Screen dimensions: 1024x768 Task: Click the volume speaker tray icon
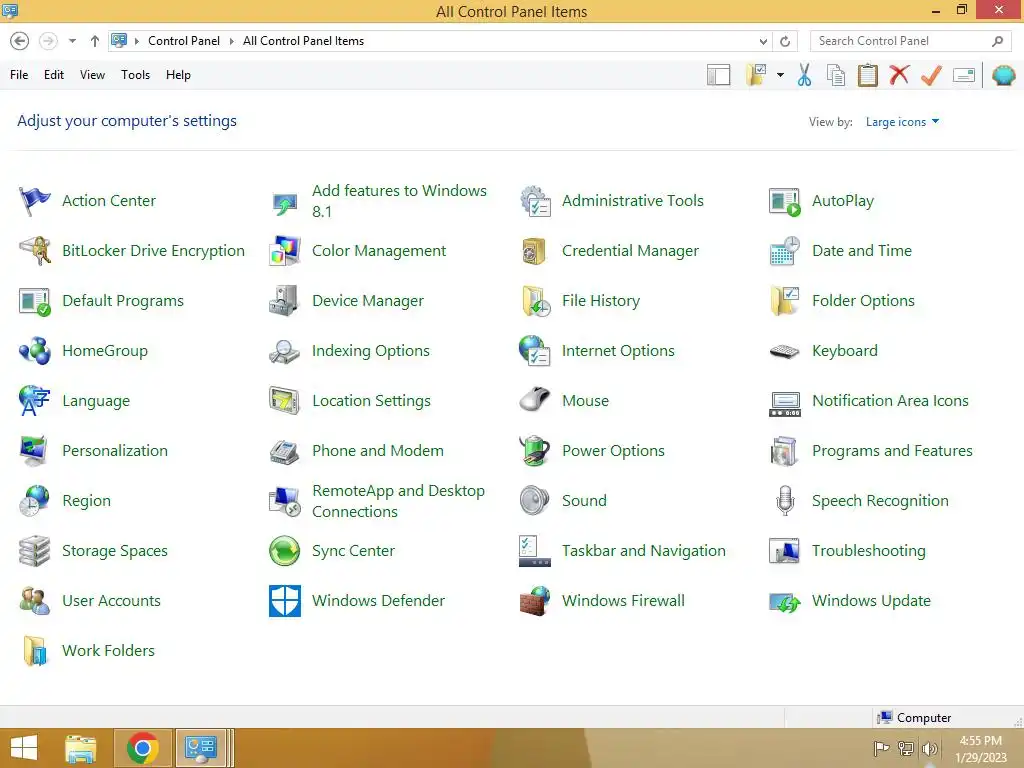[x=930, y=748]
